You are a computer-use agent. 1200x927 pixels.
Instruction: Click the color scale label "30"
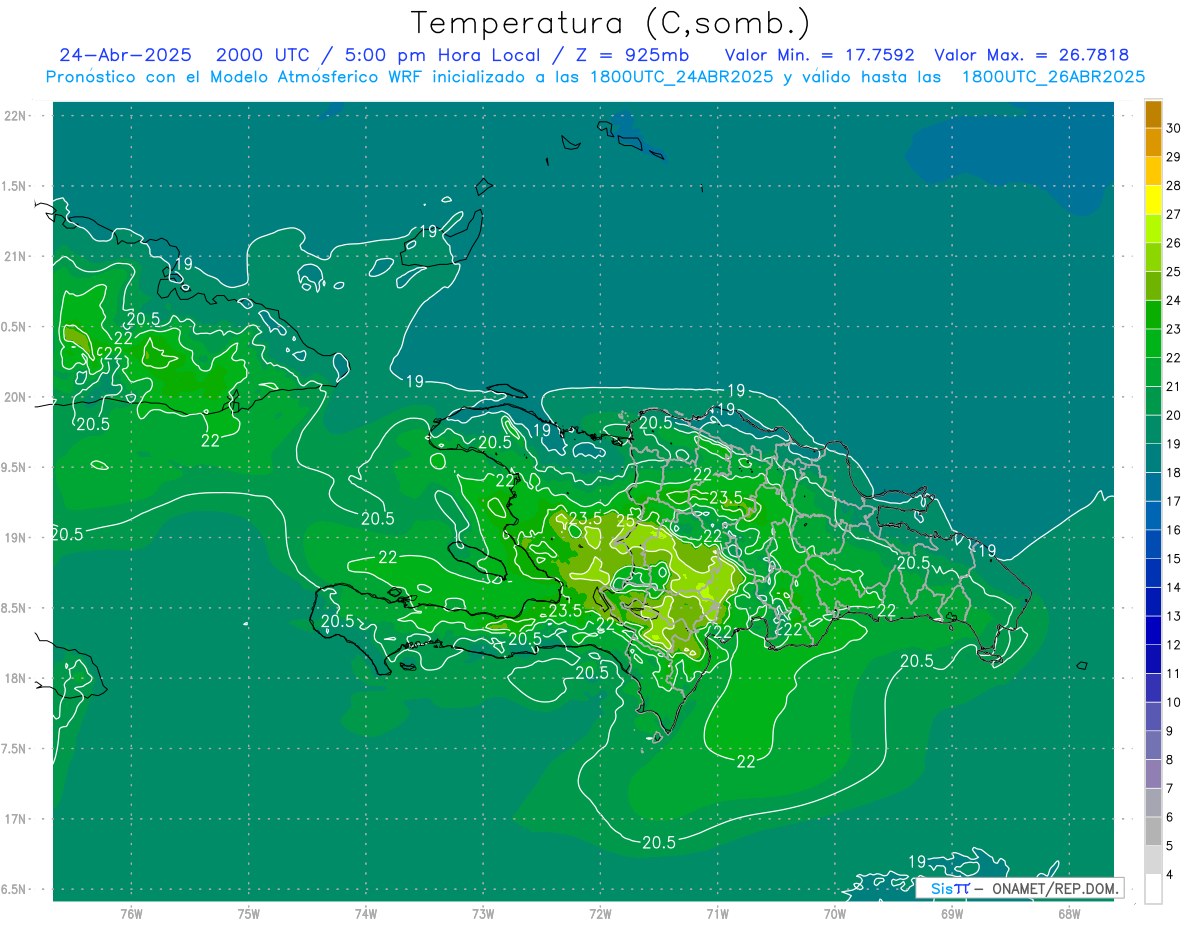pos(1174,128)
